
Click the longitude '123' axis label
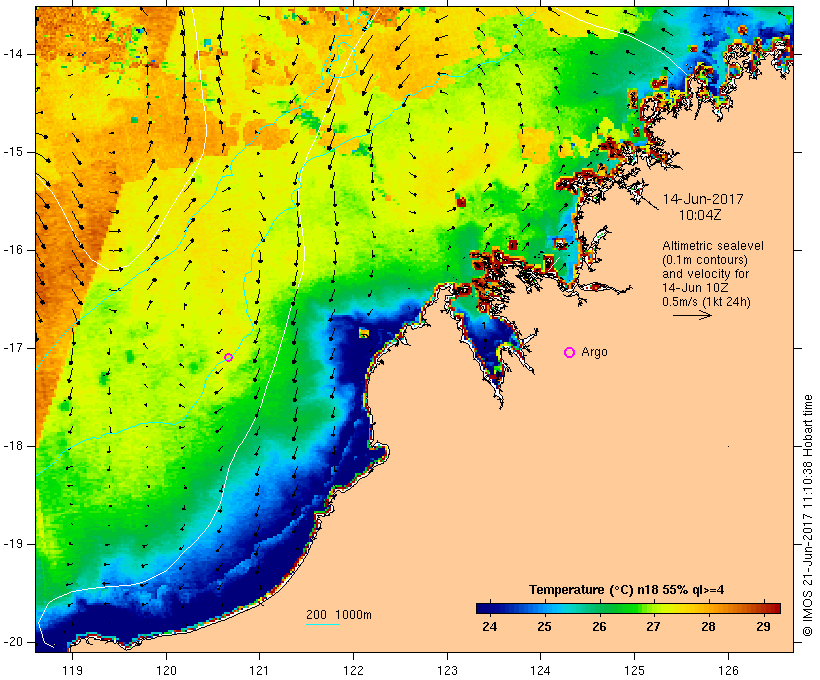tap(447, 670)
